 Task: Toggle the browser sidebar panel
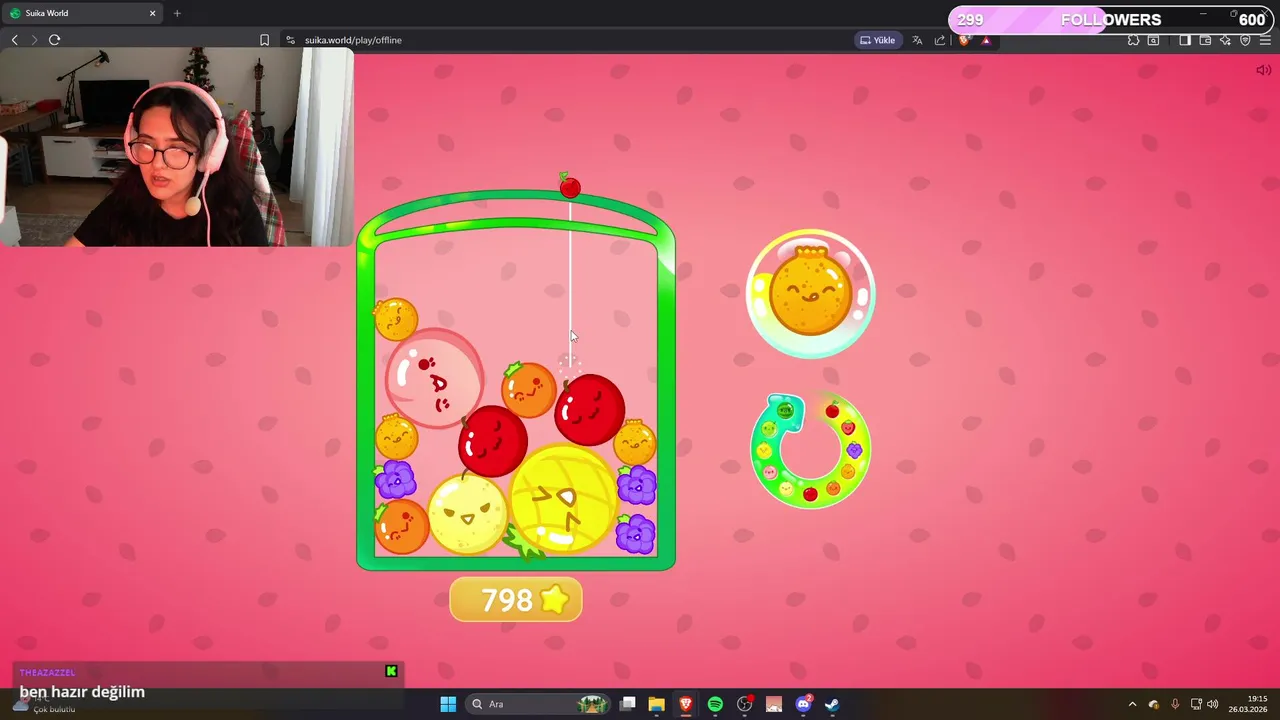click(x=1185, y=40)
